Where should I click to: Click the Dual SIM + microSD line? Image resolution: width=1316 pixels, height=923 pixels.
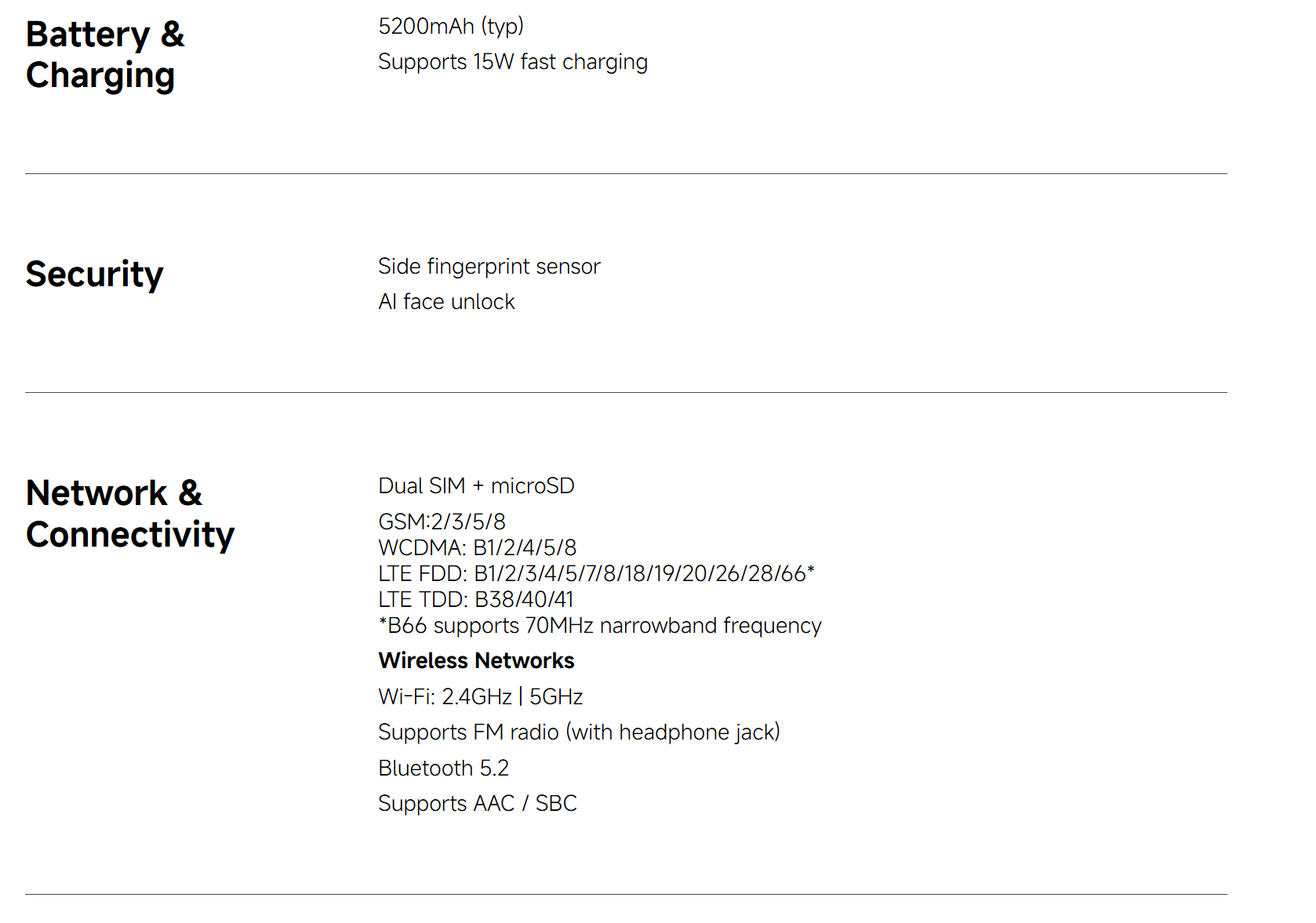[476, 486]
